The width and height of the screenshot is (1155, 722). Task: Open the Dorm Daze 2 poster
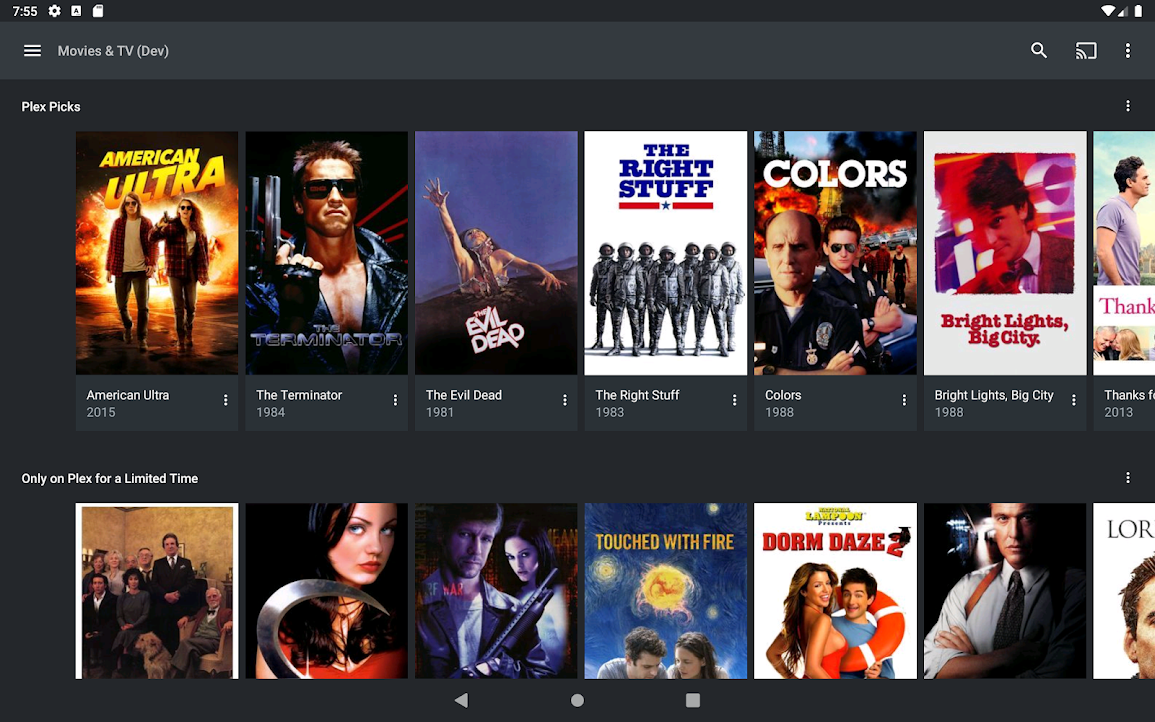coord(835,591)
